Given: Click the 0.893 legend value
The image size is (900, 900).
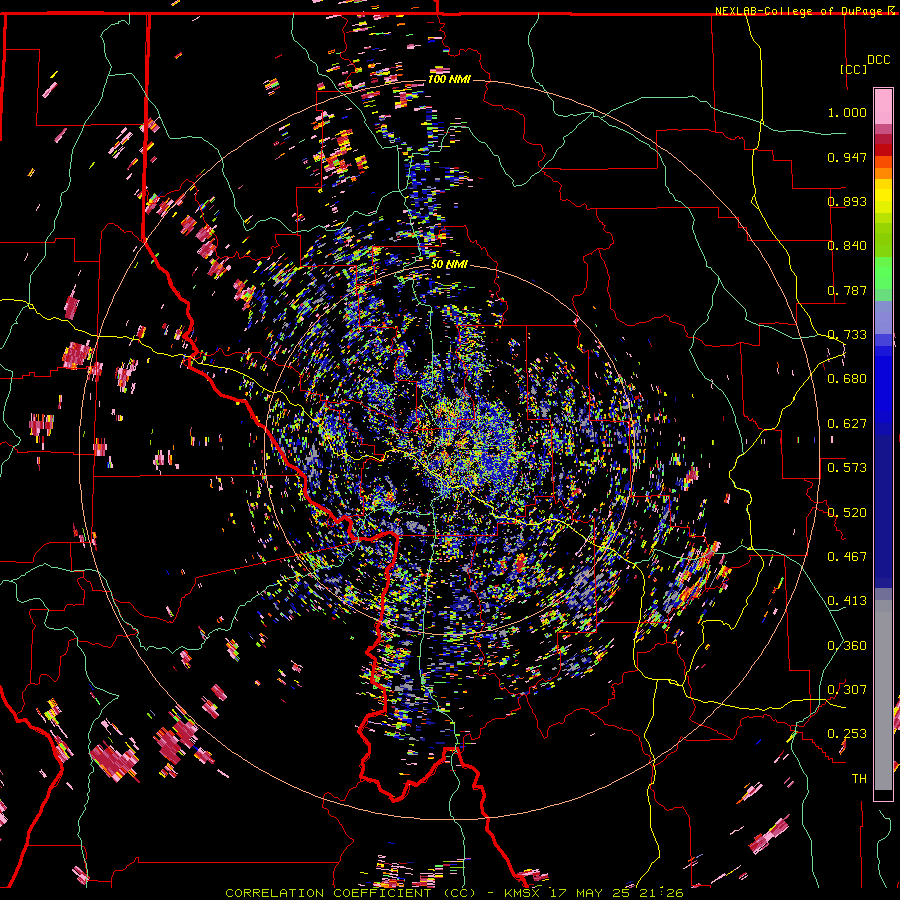Looking at the screenshot, I should 847,201.
